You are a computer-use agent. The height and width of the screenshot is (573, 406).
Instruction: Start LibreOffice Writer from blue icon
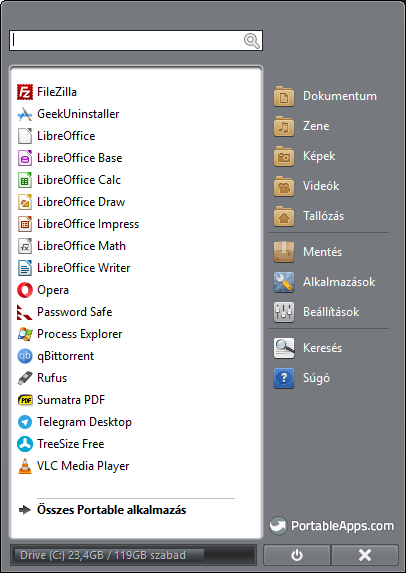point(25,268)
